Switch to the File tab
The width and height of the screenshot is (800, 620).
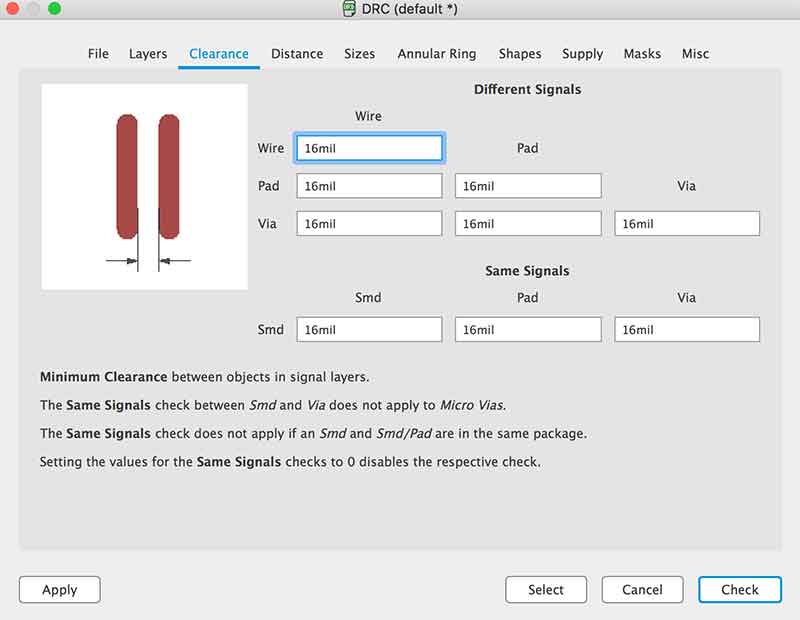(x=98, y=54)
